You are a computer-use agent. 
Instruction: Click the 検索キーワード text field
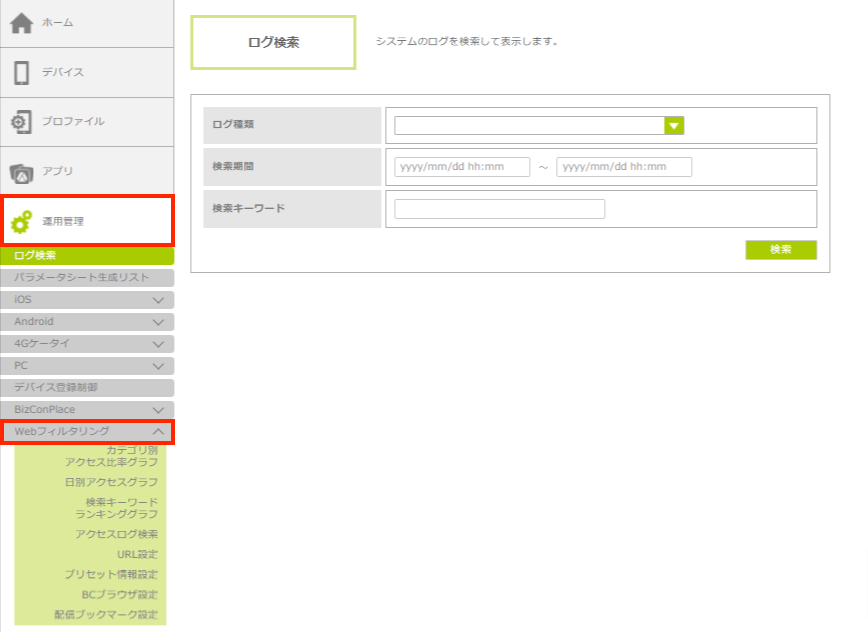pos(500,209)
